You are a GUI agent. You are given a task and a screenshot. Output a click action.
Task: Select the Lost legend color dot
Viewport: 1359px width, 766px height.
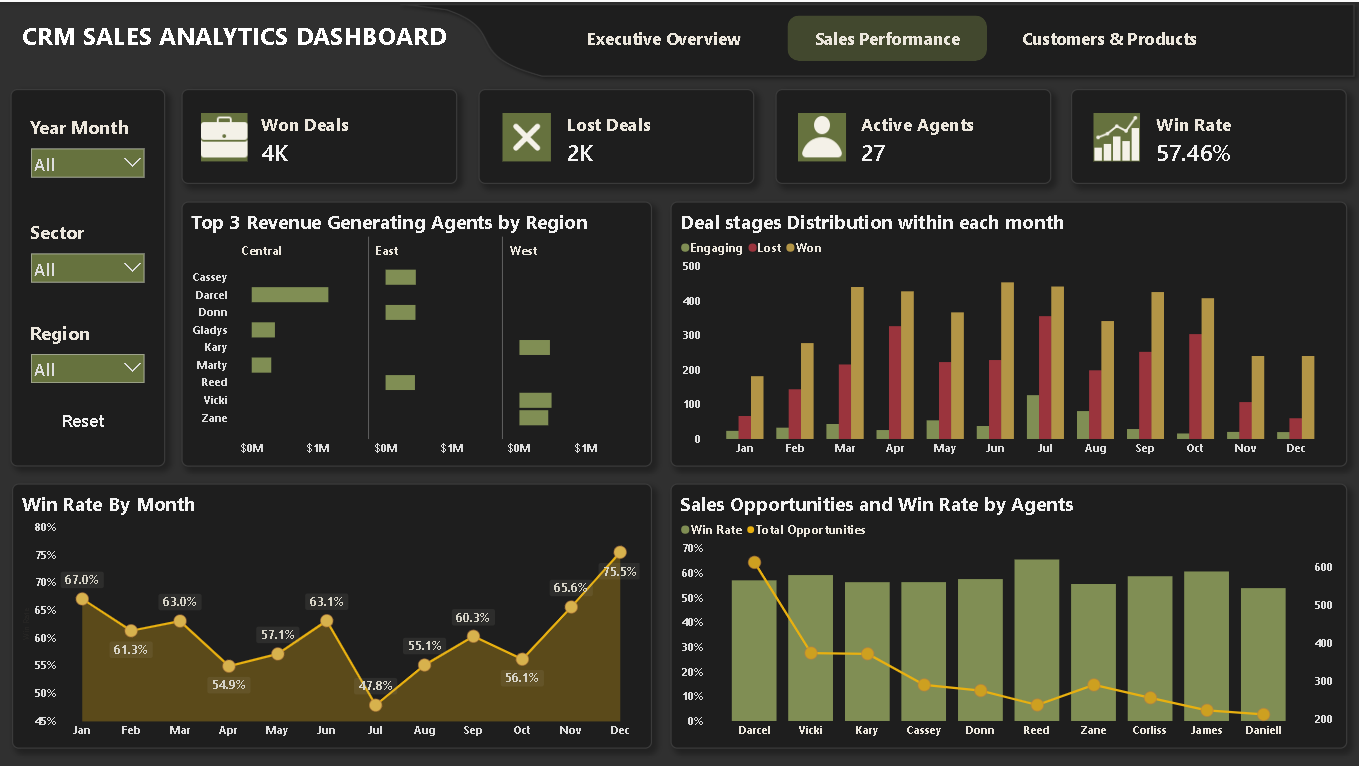tap(752, 248)
